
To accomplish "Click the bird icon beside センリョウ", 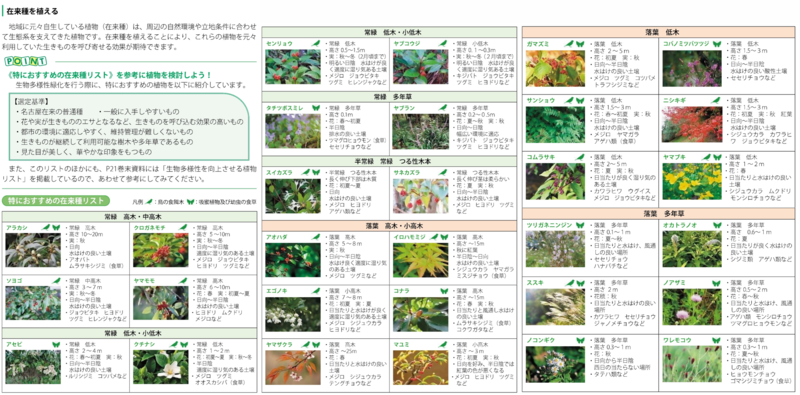I will click(x=316, y=44).
